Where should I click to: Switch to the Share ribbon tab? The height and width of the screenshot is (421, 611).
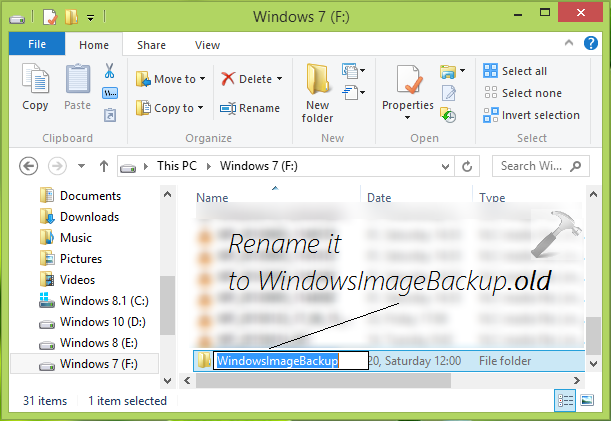tap(151, 45)
